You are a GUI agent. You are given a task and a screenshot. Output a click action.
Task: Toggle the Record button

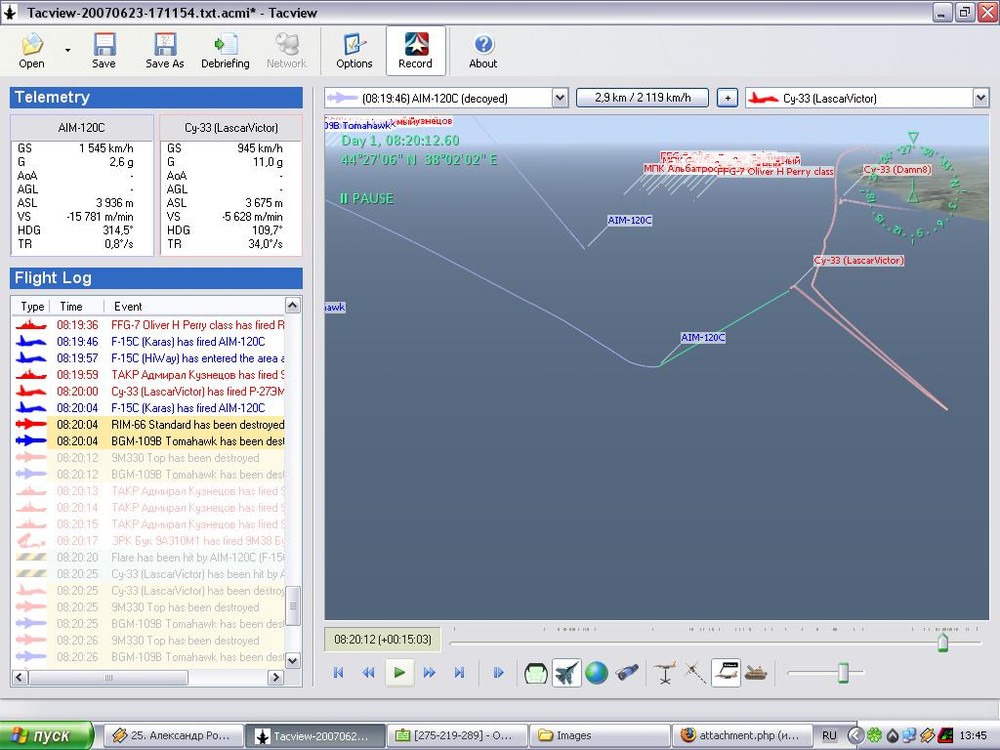point(415,51)
